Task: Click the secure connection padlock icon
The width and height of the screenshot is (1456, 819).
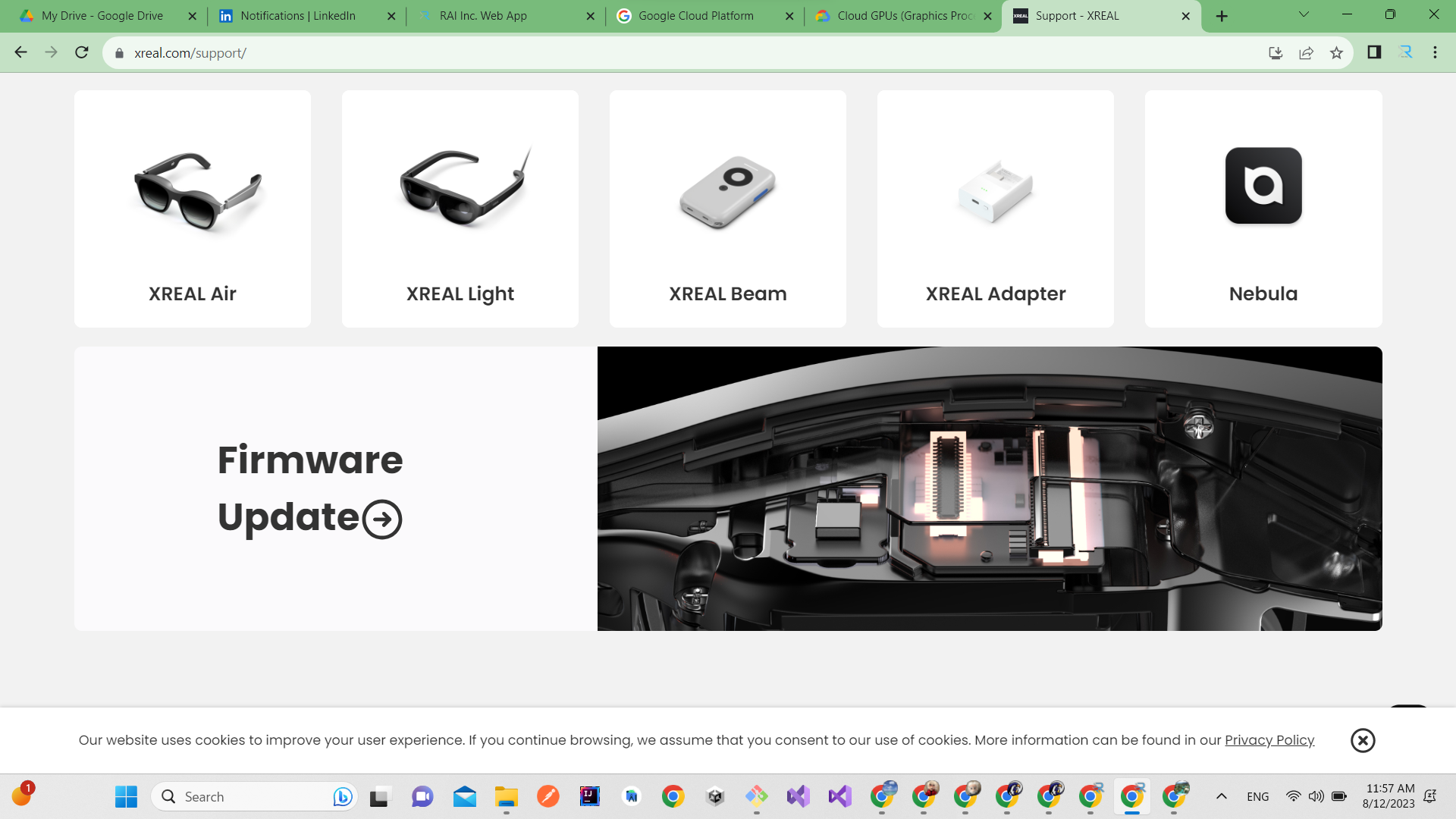Action: [x=119, y=52]
